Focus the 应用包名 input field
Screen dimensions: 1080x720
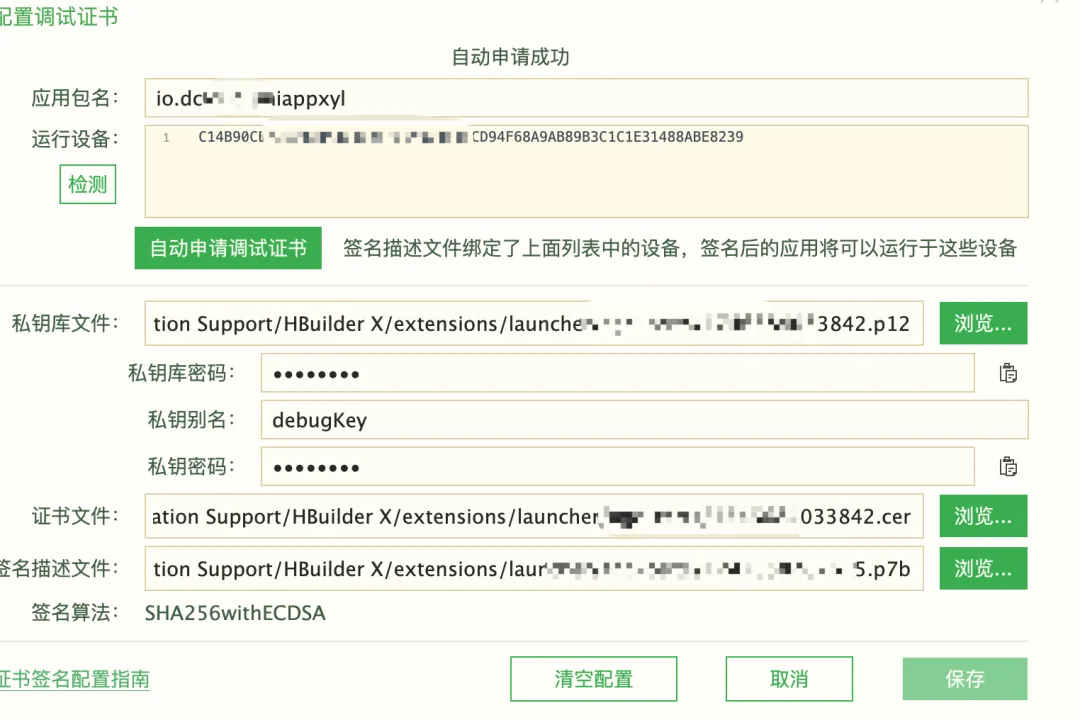pyautogui.click(x=586, y=98)
